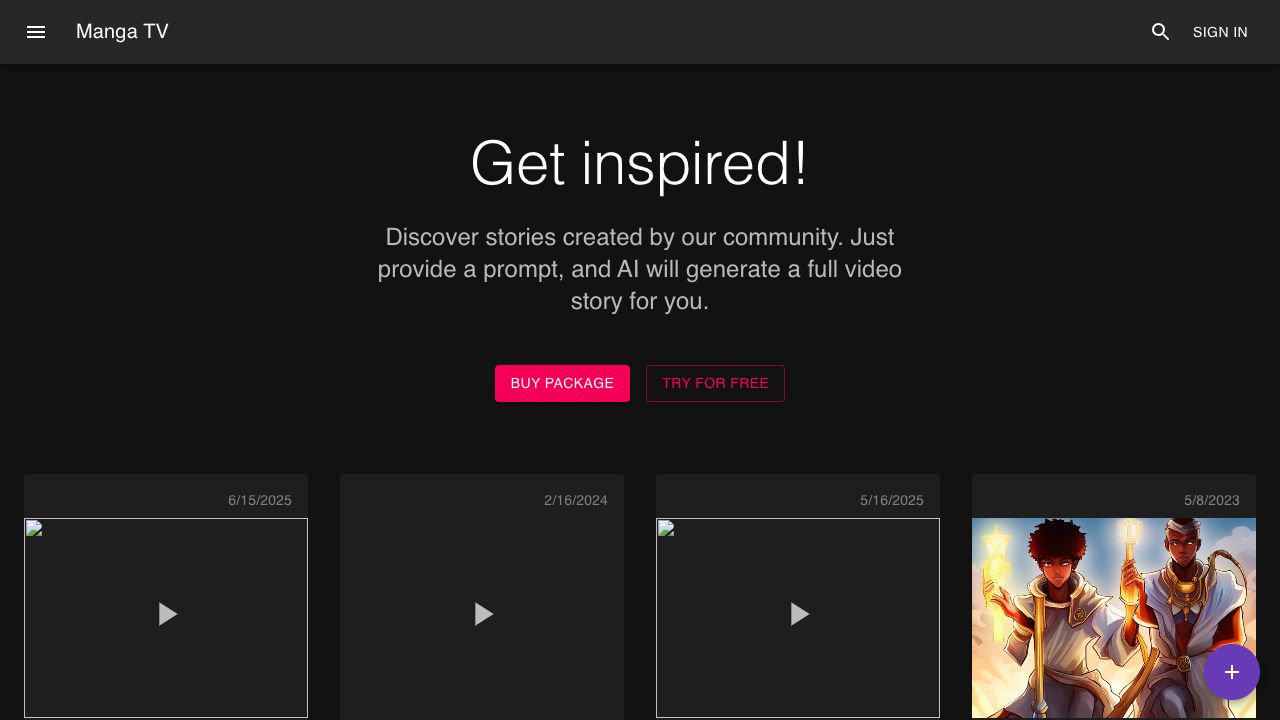
Task: Click the "Discover stories" description text
Action: pos(639,269)
